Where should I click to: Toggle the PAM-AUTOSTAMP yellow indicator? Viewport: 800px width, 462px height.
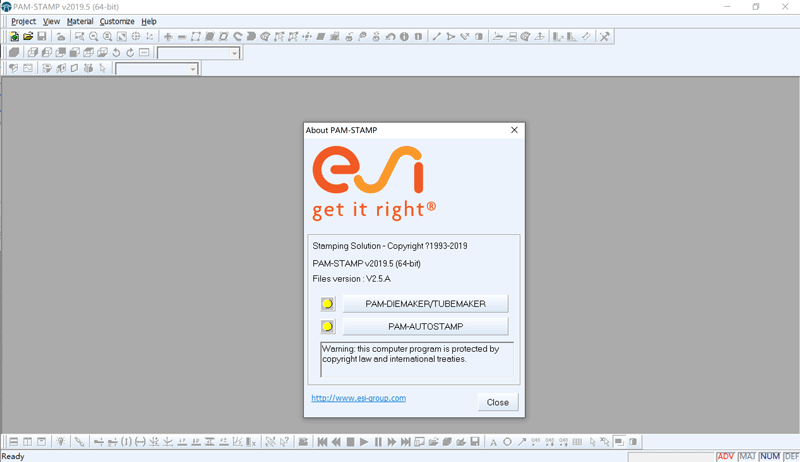pyautogui.click(x=328, y=326)
